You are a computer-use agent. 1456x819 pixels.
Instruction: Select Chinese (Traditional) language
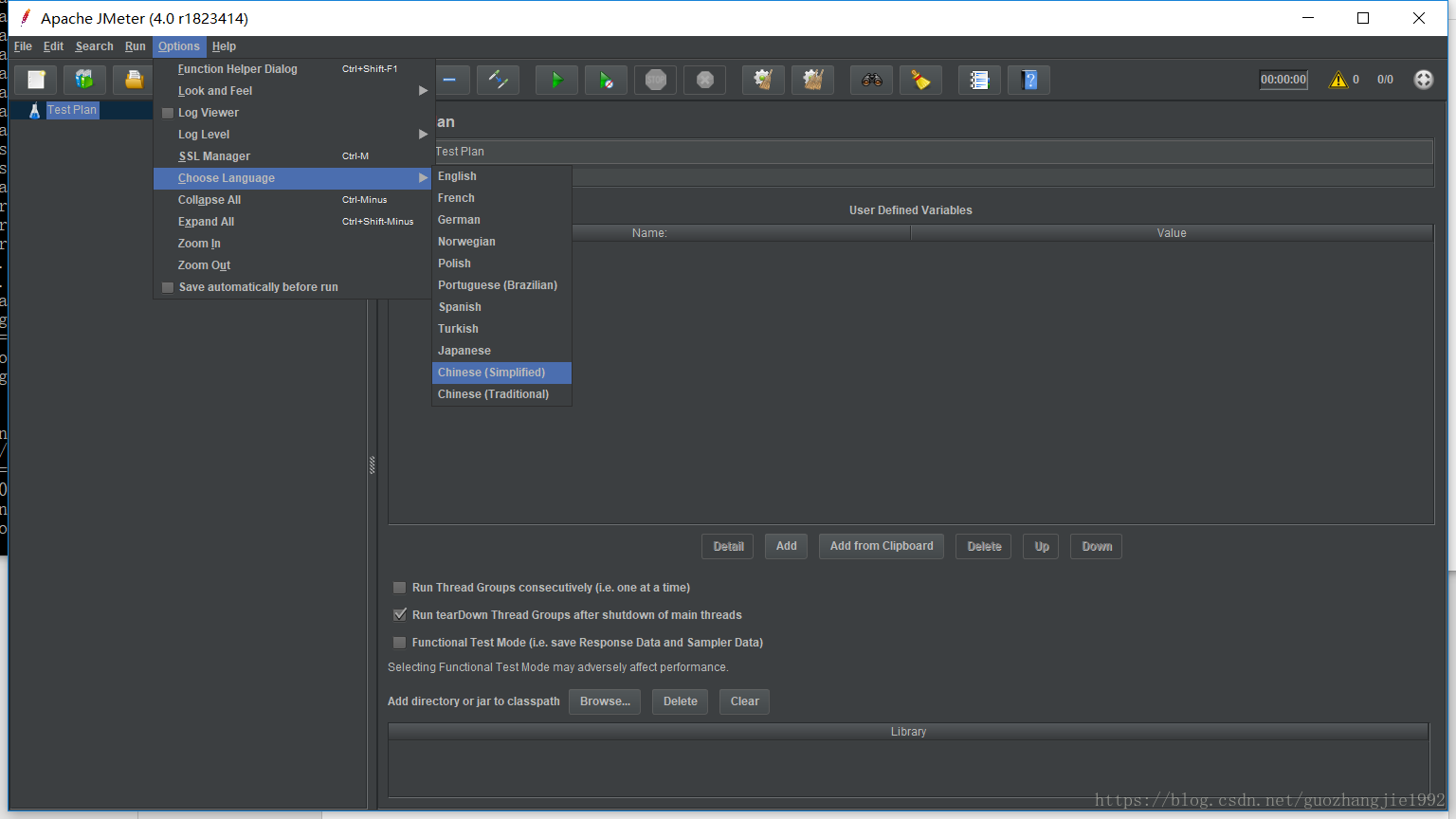(x=501, y=394)
